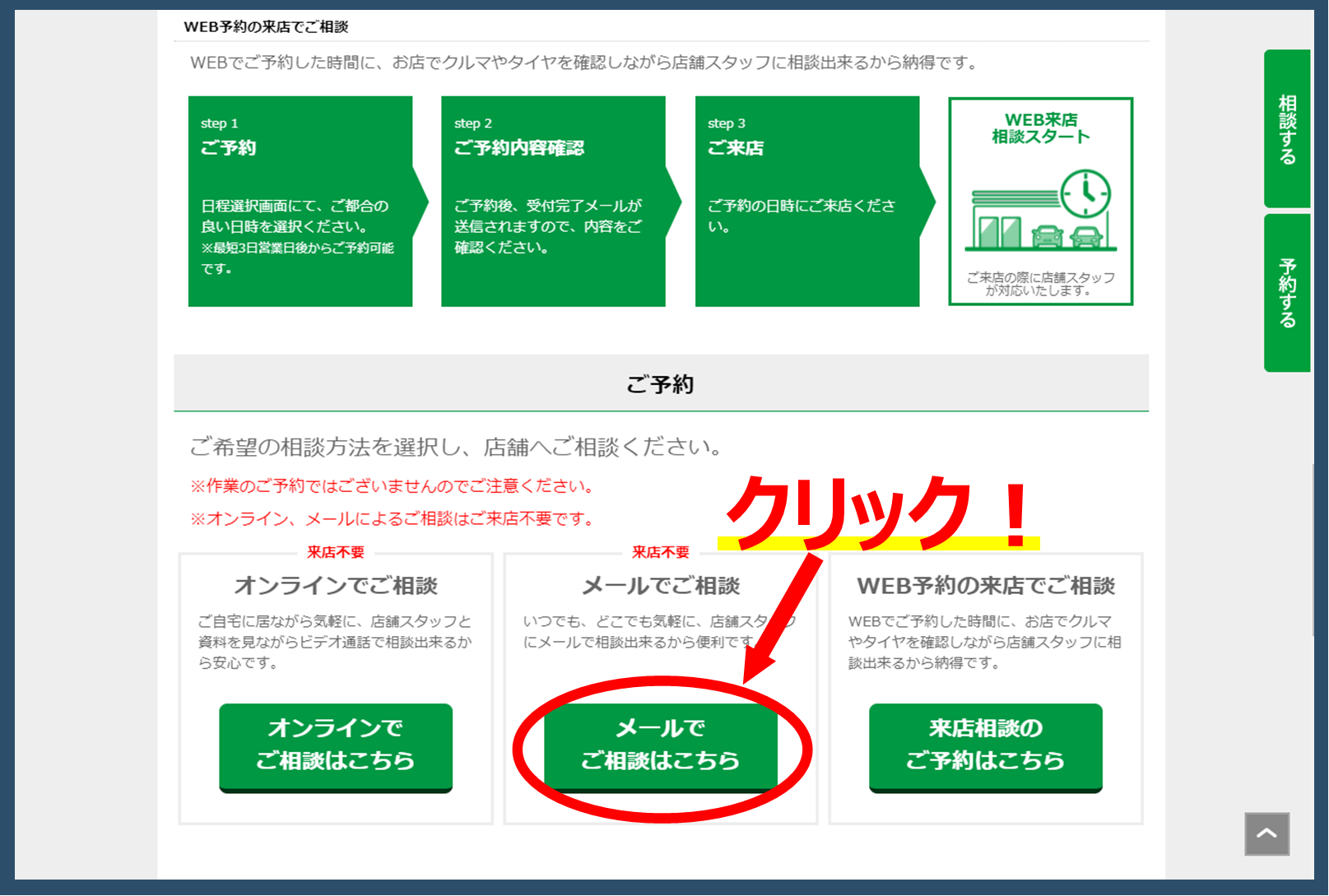Click the WEB来店相談スタート panel

click(x=1040, y=202)
